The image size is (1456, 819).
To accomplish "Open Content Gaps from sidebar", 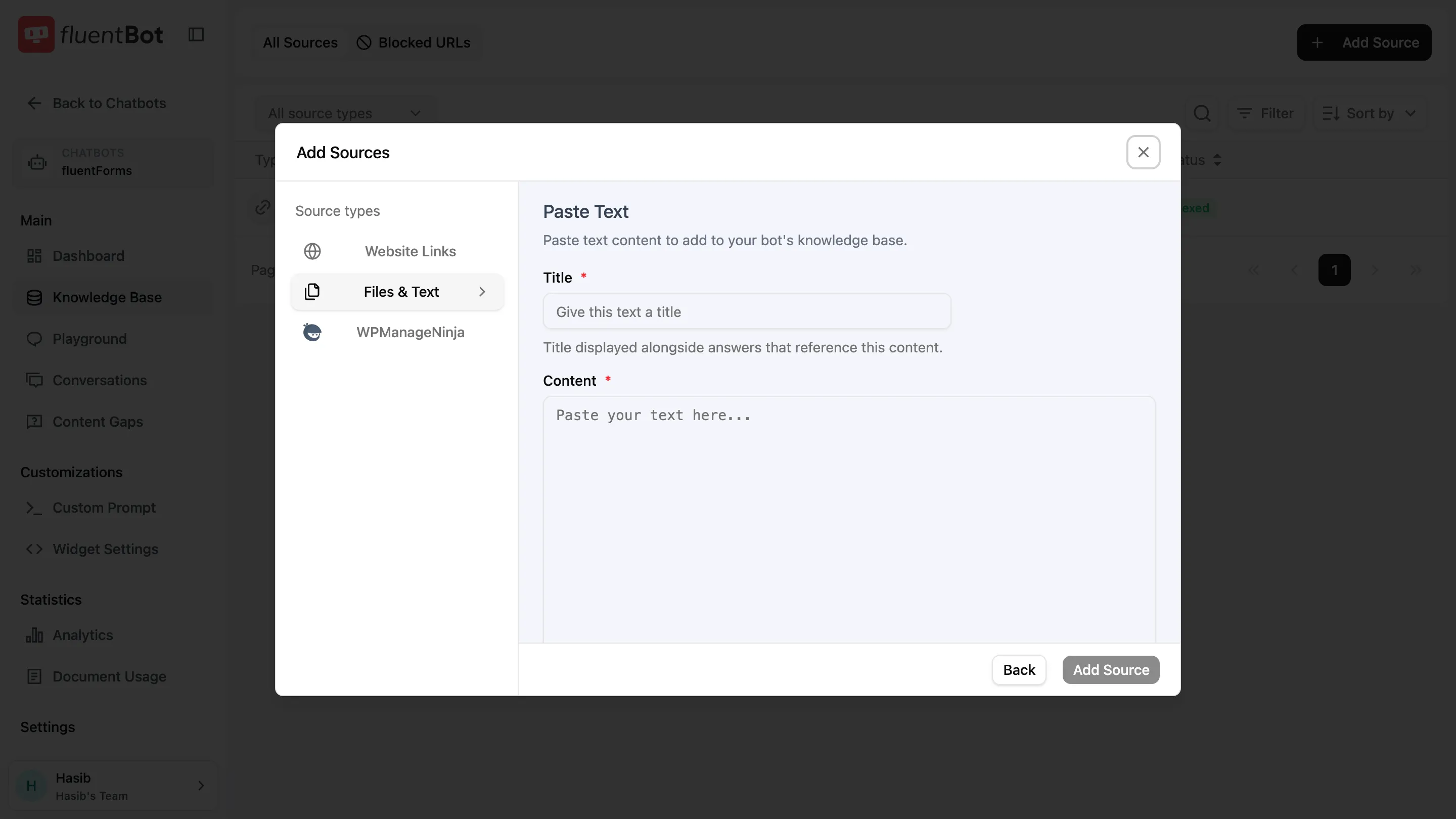I will (x=113, y=422).
